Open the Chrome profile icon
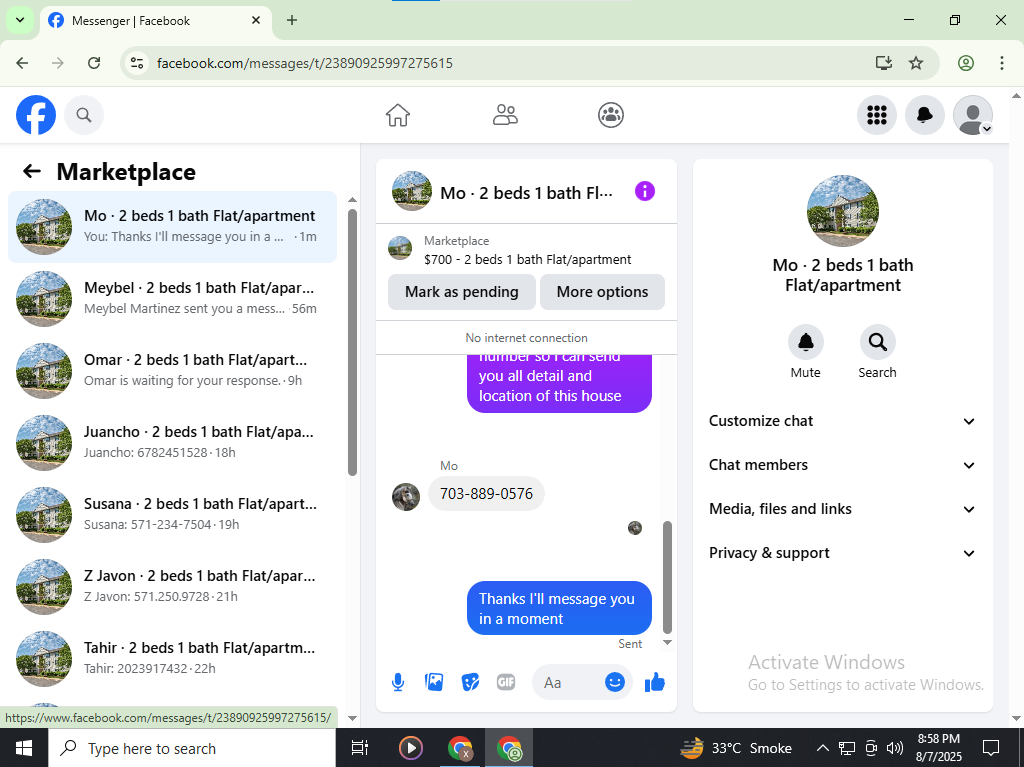1024x767 pixels. [966, 63]
